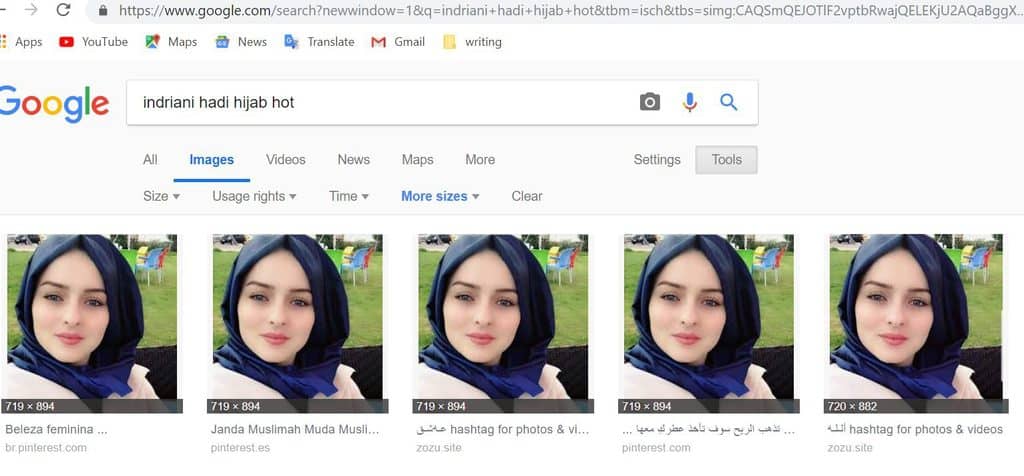The height and width of the screenshot is (476, 1024).
Task: Open the Gmail bookmark
Action: tap(398, 42)
